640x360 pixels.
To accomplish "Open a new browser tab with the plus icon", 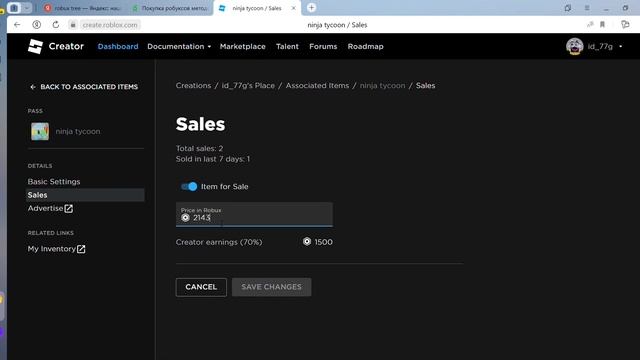I will 311,8.
